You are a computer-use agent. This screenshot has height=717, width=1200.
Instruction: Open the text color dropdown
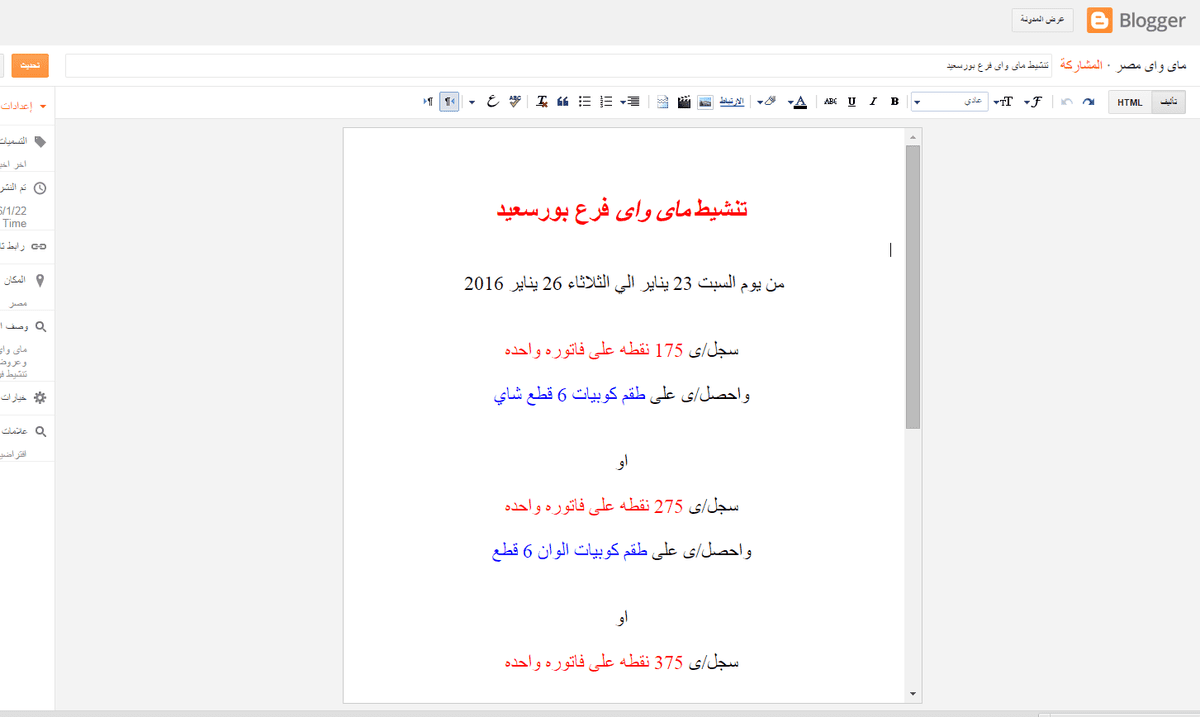tap(798, 101)
